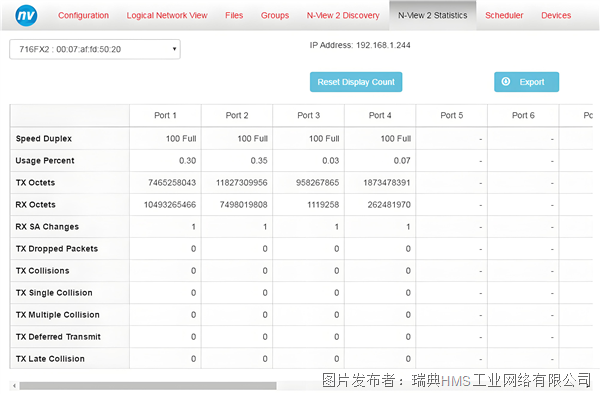The image size is (600, 394).
Task: Click TX Octets value 1873478391
Action: 387,182
